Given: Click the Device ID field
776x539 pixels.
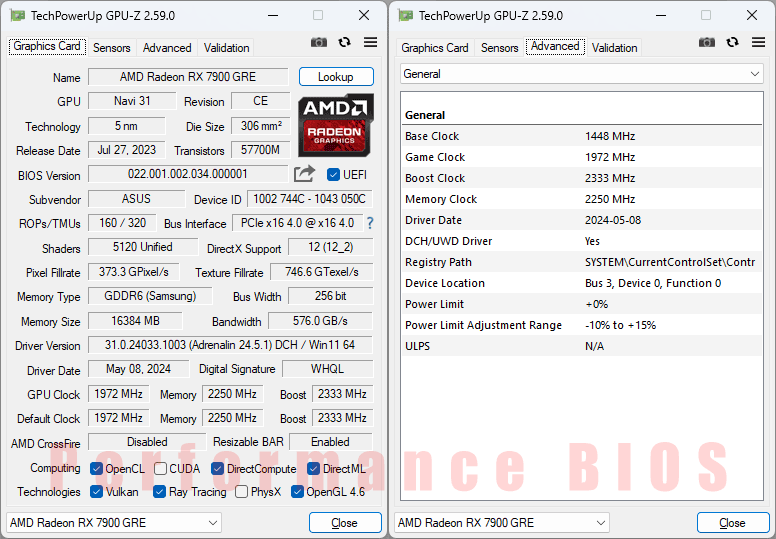Looking at the screenshot, I should tap(309, 199).
